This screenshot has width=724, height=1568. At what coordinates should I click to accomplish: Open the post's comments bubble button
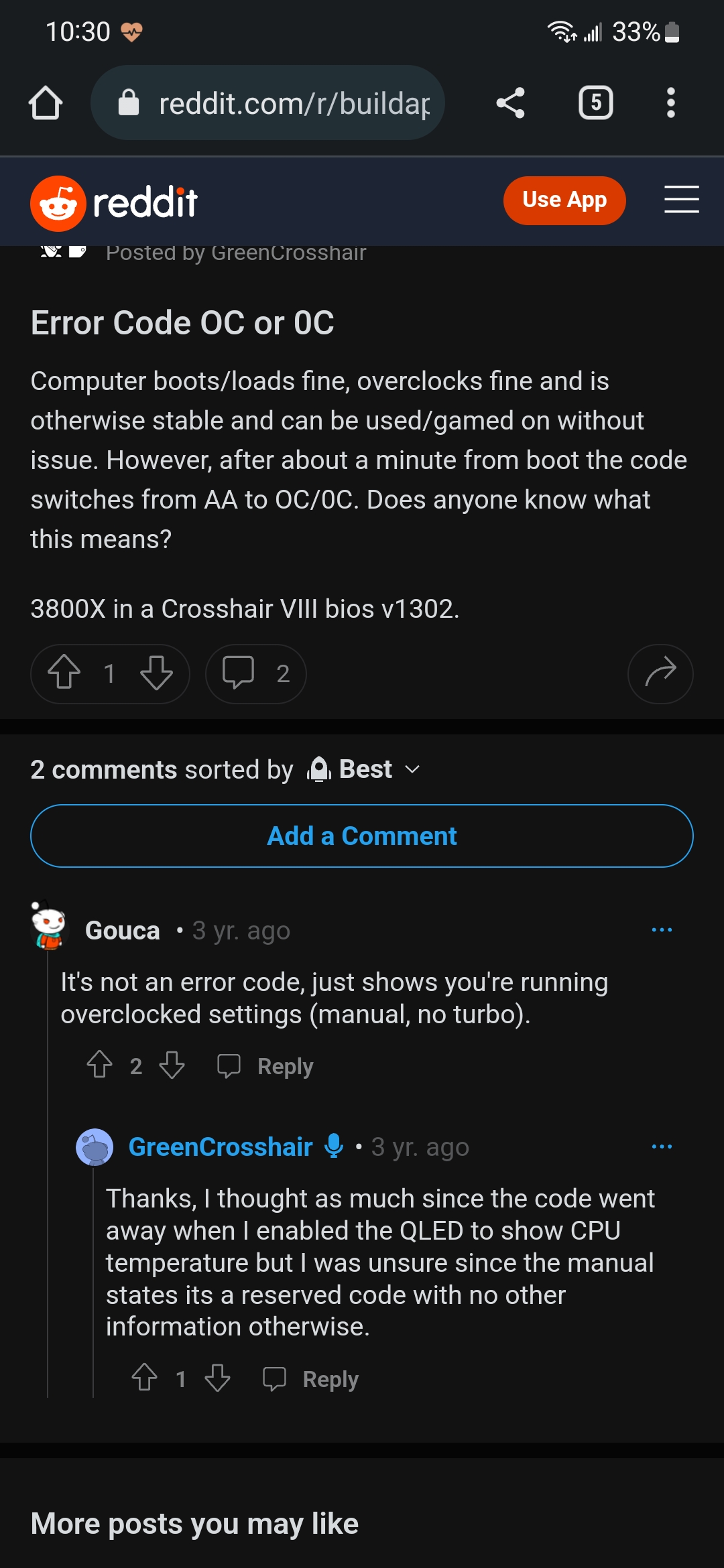pos(256,673)
